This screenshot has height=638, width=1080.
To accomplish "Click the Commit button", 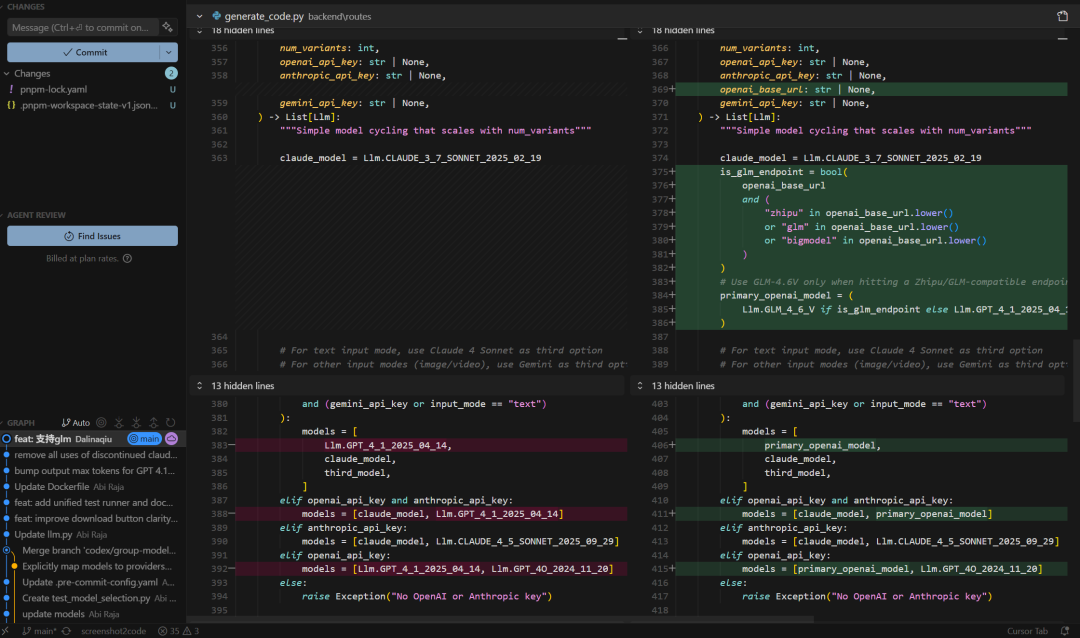I will pos(84,52).
